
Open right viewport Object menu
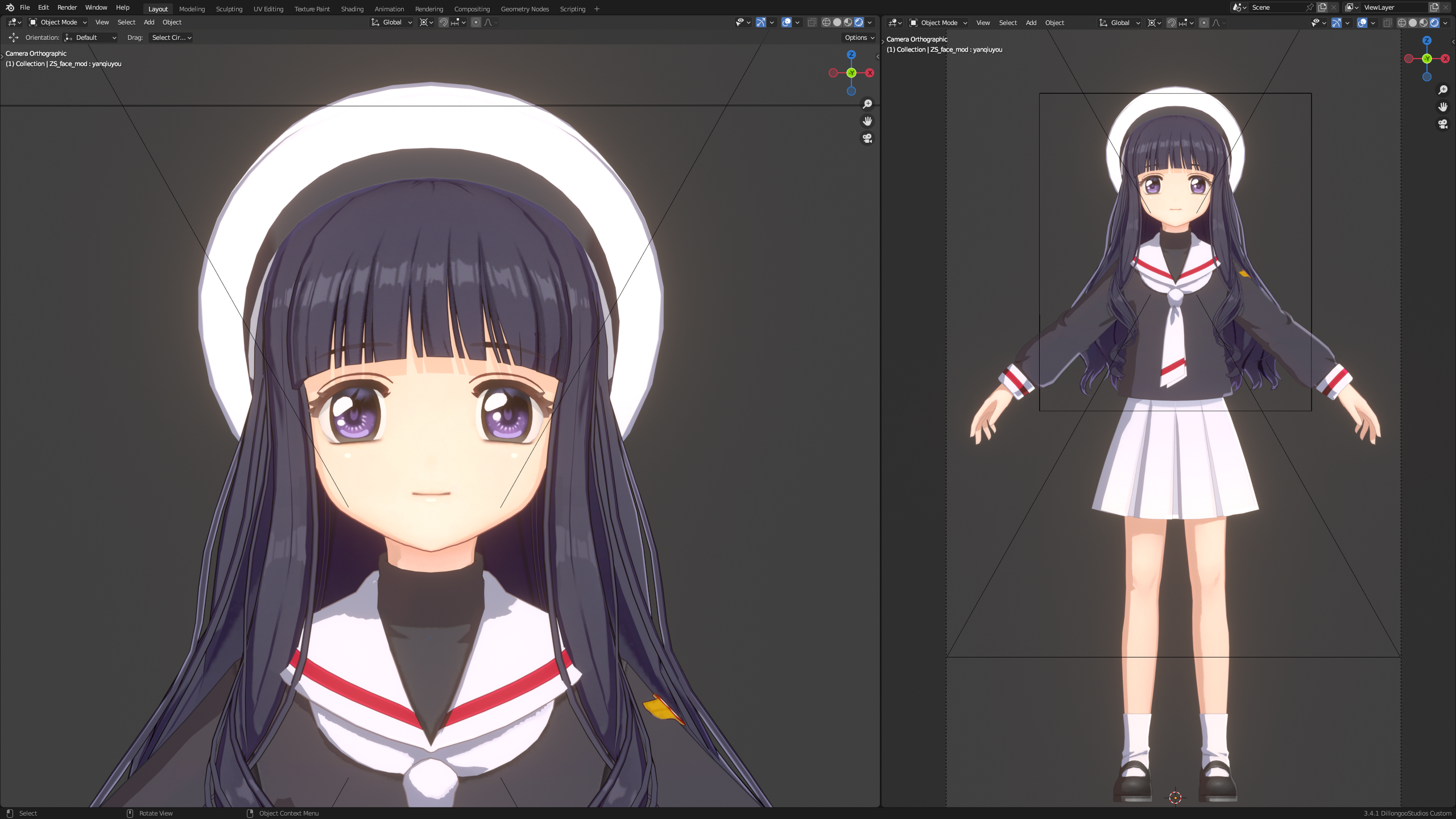(x=1054, y=23)
